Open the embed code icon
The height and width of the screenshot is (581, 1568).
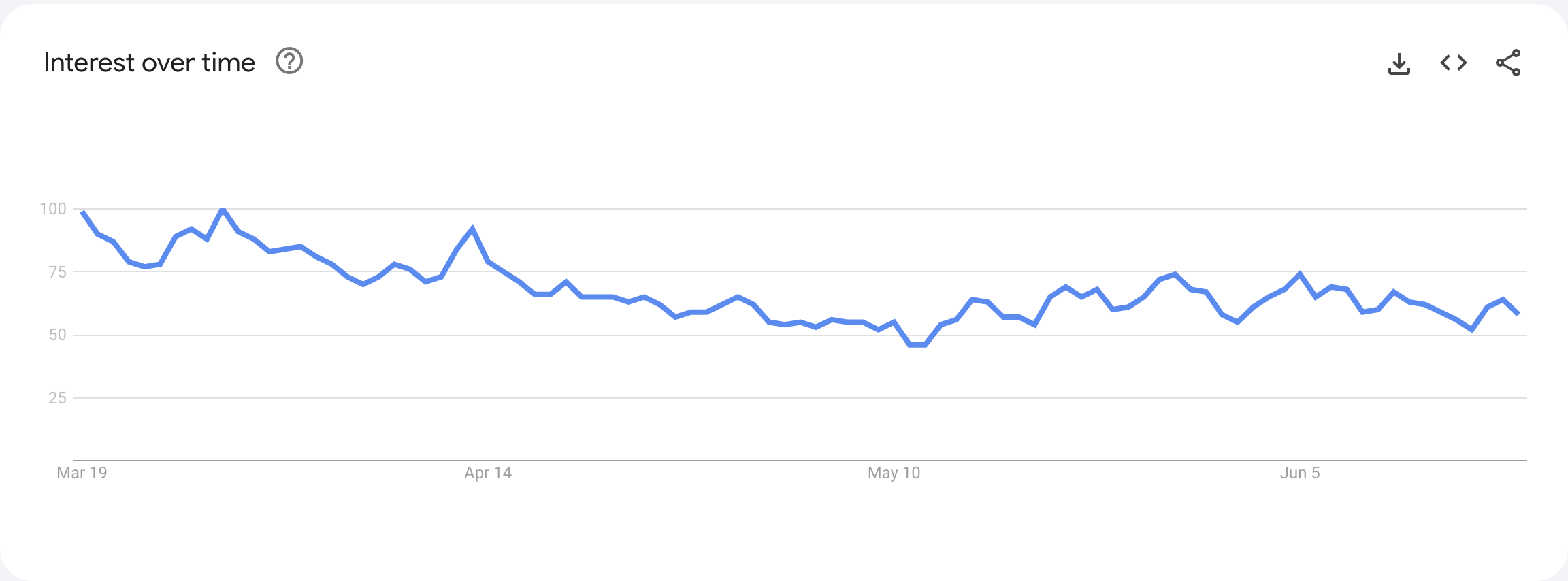coord(1453,63)
